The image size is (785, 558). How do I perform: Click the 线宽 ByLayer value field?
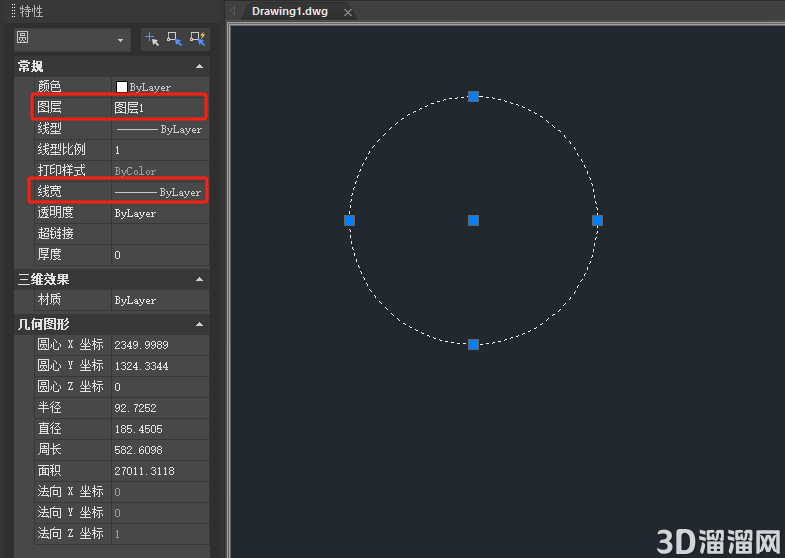pyautogui.click(x=160, y=192)
